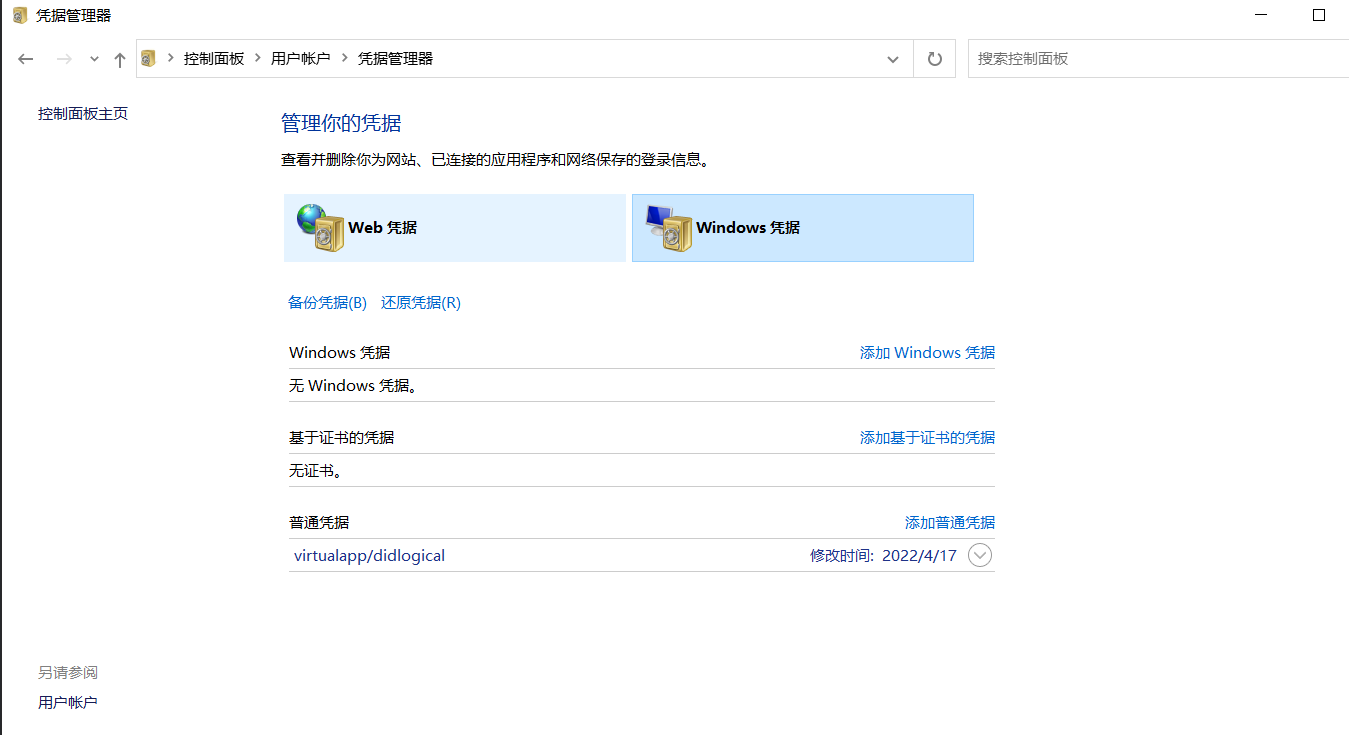Expand virtualapp/didlogical with the chevron button

[x=980, y=555]
